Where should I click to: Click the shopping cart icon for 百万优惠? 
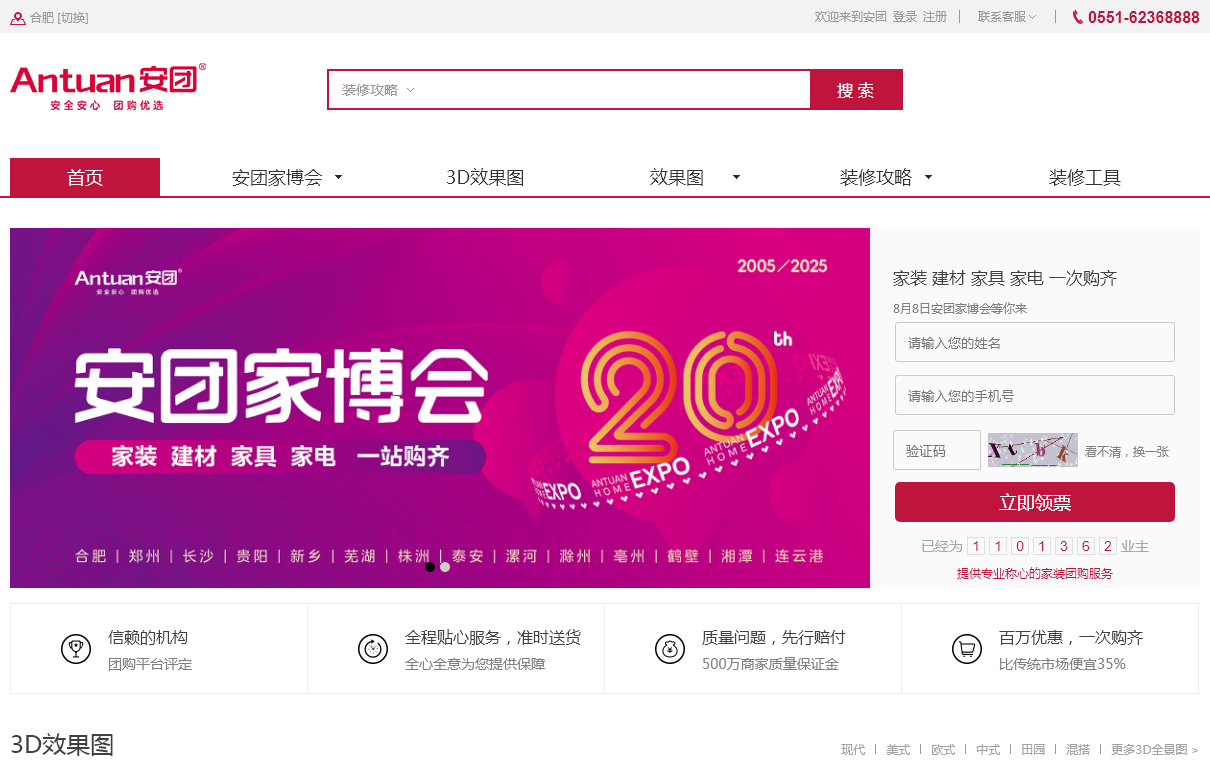(x=967, y=649)
